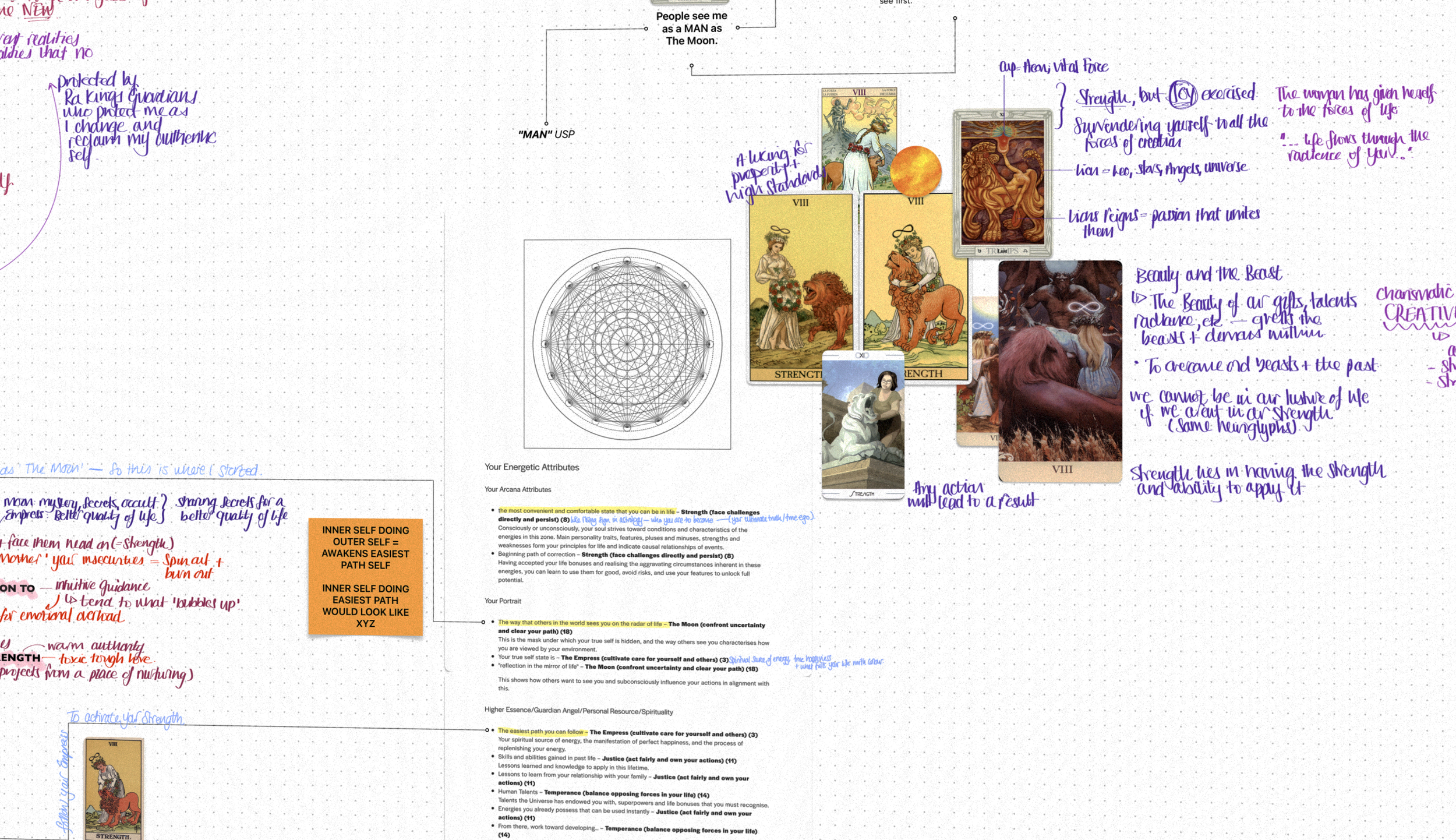Click the connector endpoint beside easiest path bullet
1456x840 pixels.
coord(487,730)
